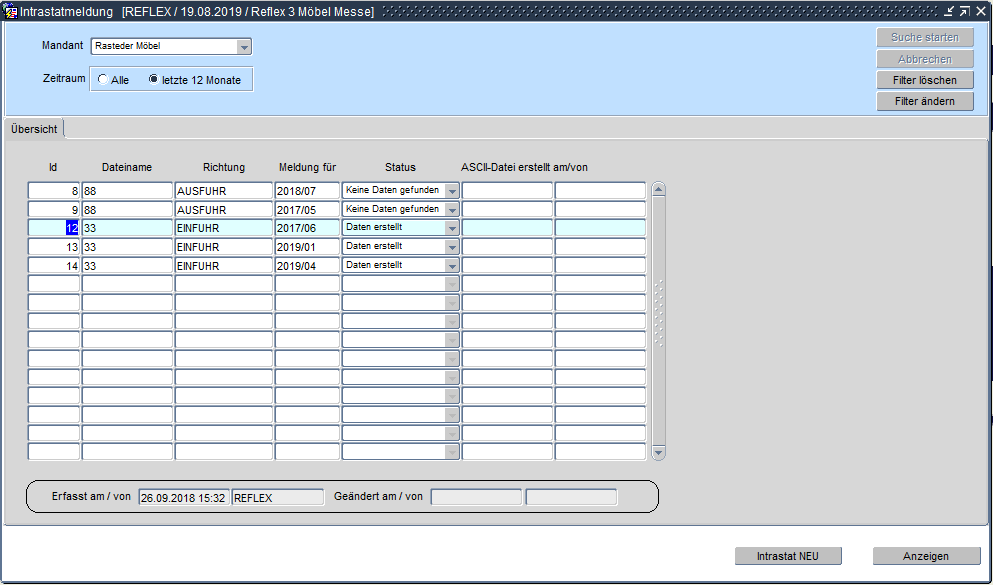Expand Status dropdown for row Id 12

click(x=452, y=228)
